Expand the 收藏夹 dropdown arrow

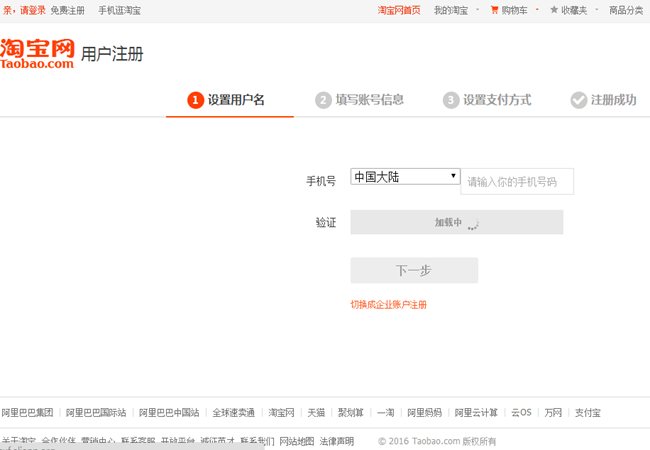(597, 10)
